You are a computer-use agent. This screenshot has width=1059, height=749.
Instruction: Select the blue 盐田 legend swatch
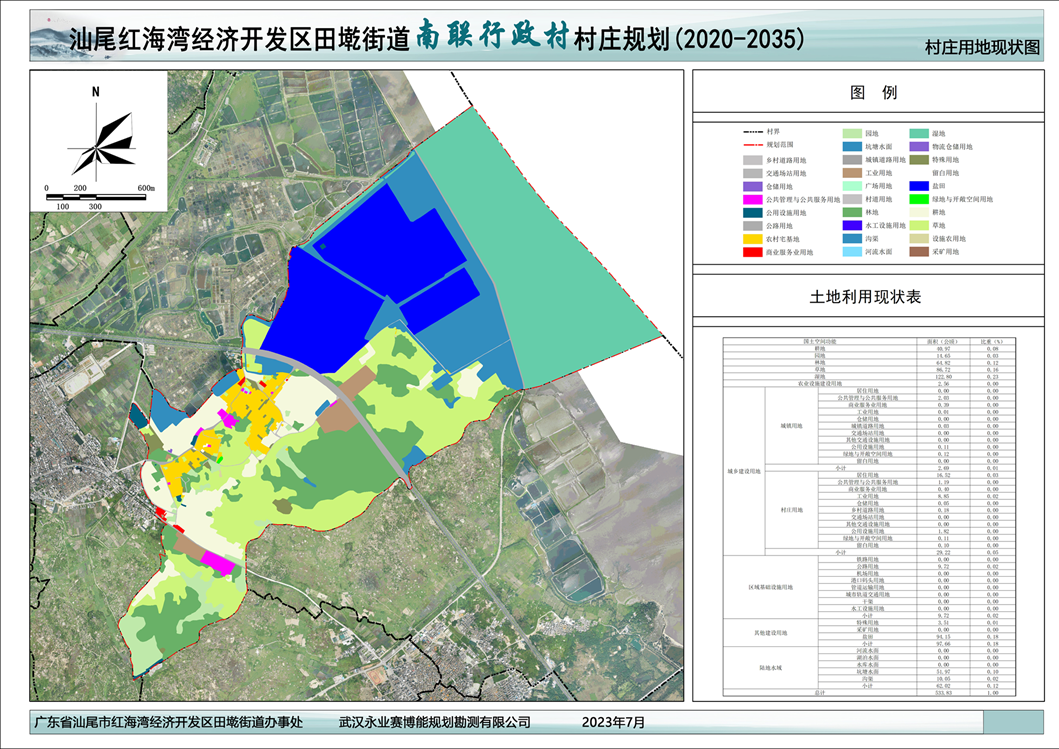(919, 186)
